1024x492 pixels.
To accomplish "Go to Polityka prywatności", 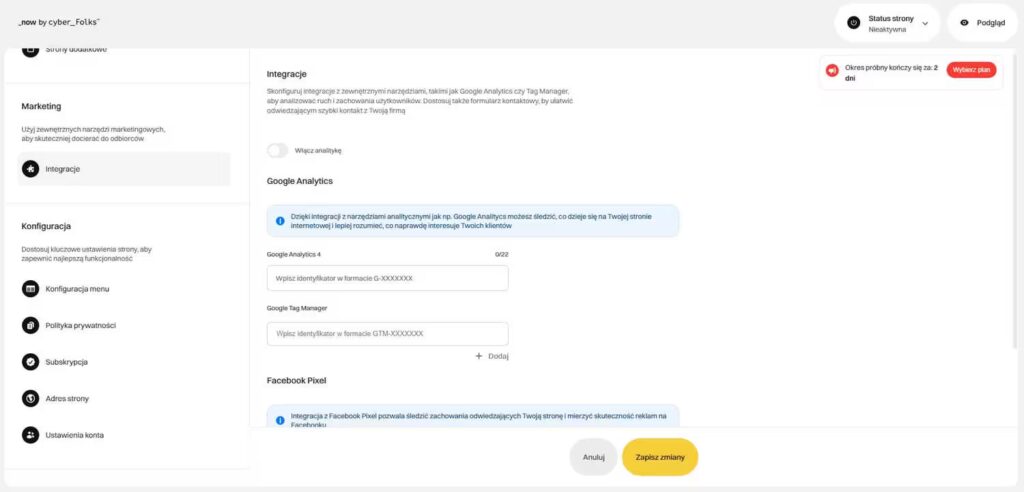I will (x=80, y=325).
